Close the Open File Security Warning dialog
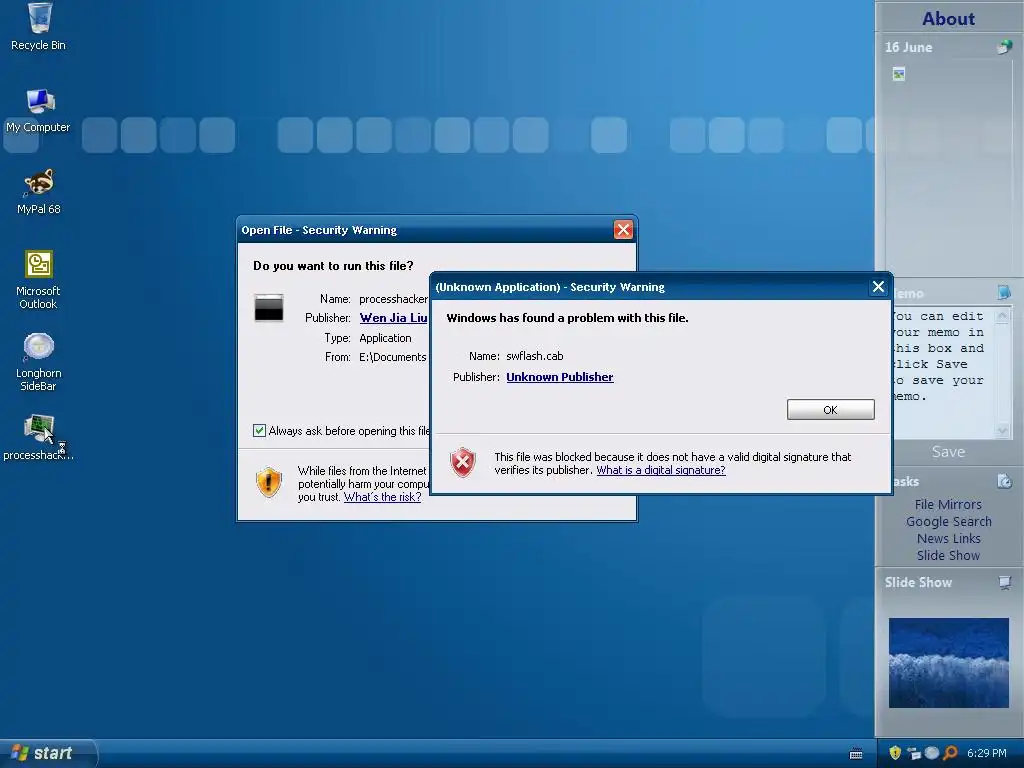Image resolution: width=1024 pixels, height=768 pixels. pyautogui.click(x=623, y=230)
